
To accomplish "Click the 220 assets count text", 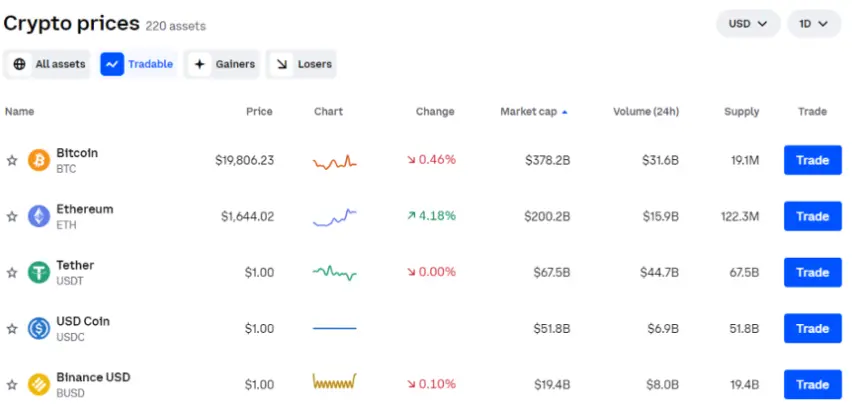I will [x=176, y=26].
